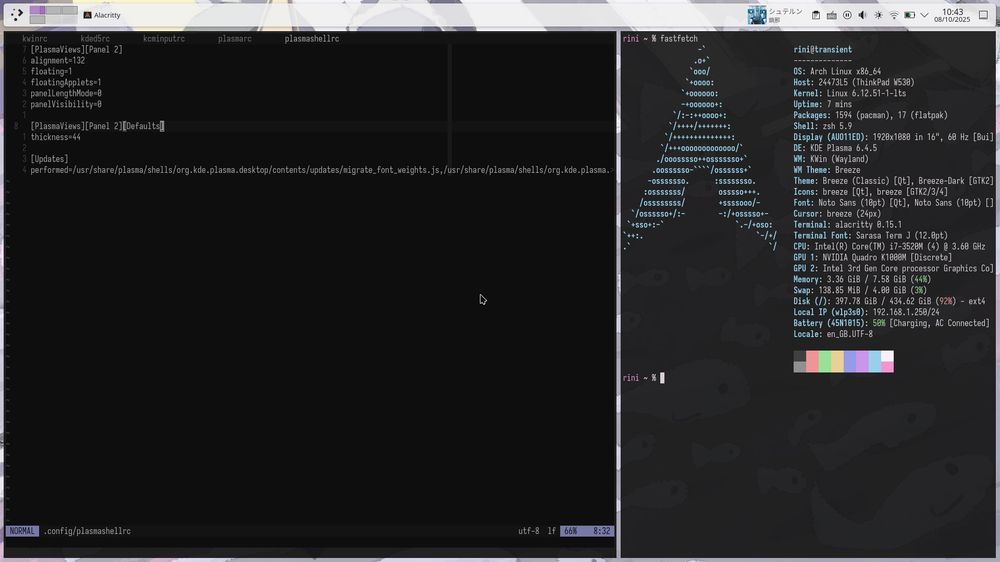Switch to the kcminputrc buffer tab
The image size is (1000, 562).
click(164, 39)
